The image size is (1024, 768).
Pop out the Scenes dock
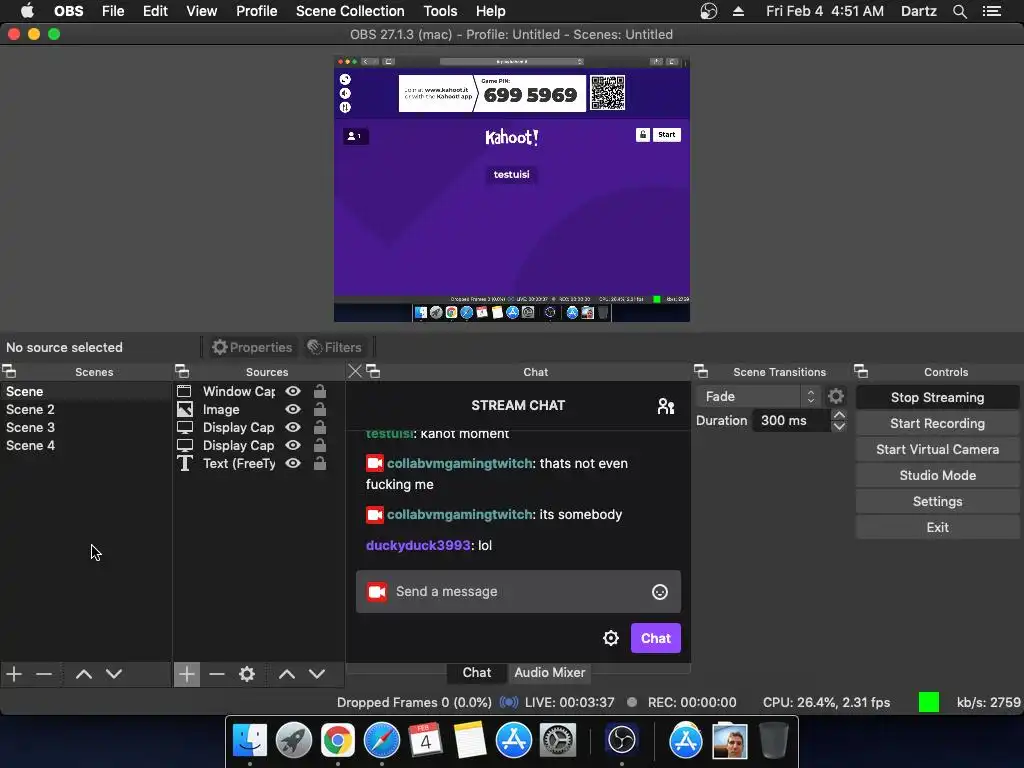pos(9,372)
